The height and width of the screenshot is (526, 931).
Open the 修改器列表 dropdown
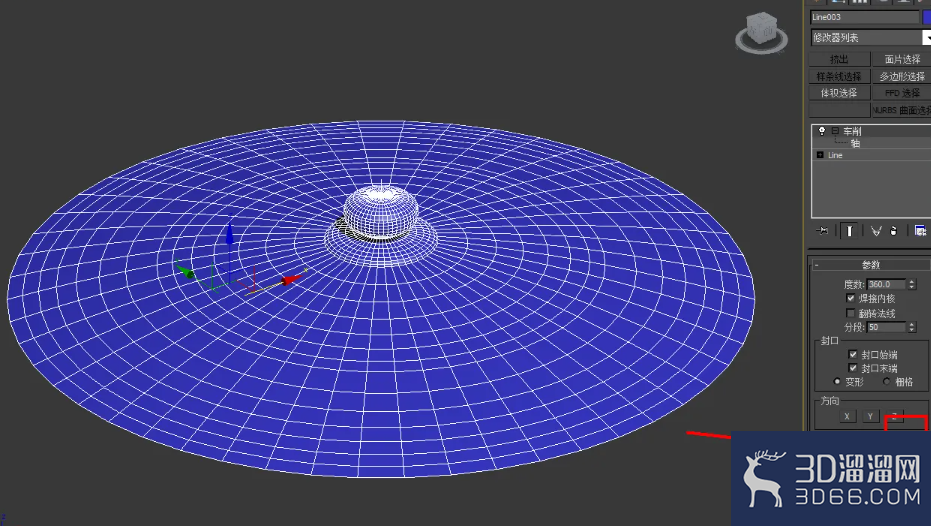tap(870, 37)
